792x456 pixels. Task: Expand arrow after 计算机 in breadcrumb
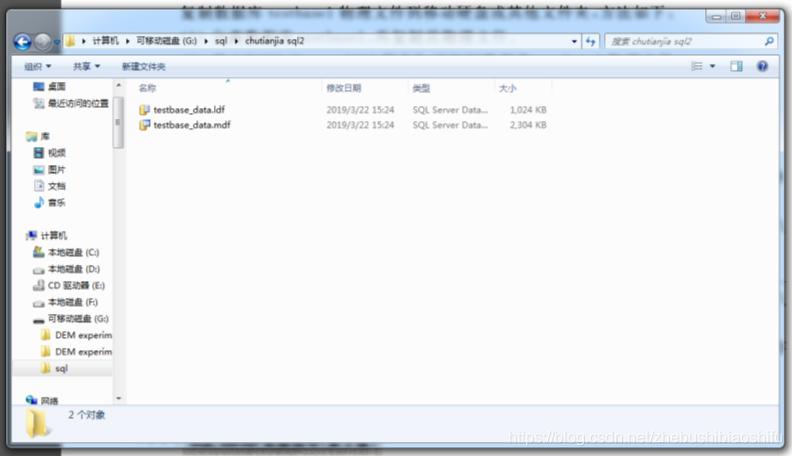(128, 41)
